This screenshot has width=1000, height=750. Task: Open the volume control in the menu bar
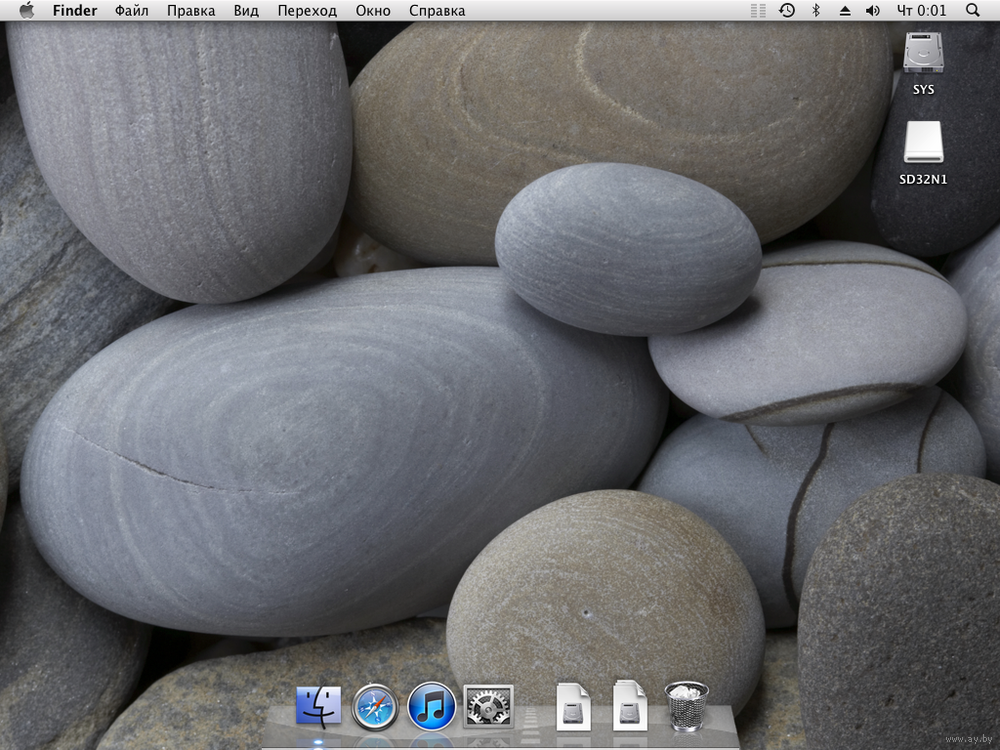(872, 11)
